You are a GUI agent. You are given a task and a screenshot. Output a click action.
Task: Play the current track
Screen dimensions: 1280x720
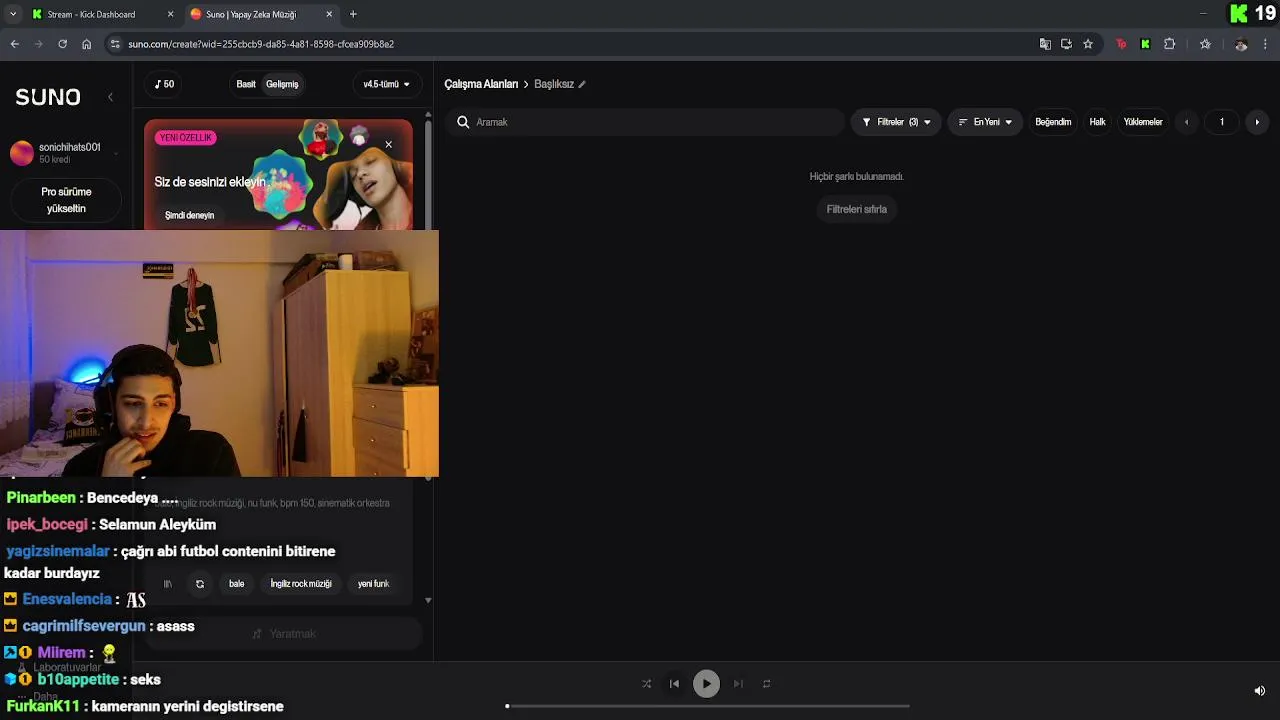pyautogui.click(x=706, y=684)
